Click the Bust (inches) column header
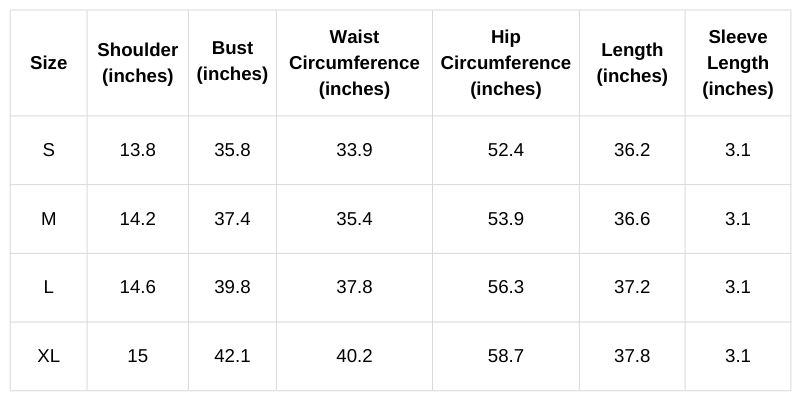Screen dimensions: 800x400 point(232,62)
